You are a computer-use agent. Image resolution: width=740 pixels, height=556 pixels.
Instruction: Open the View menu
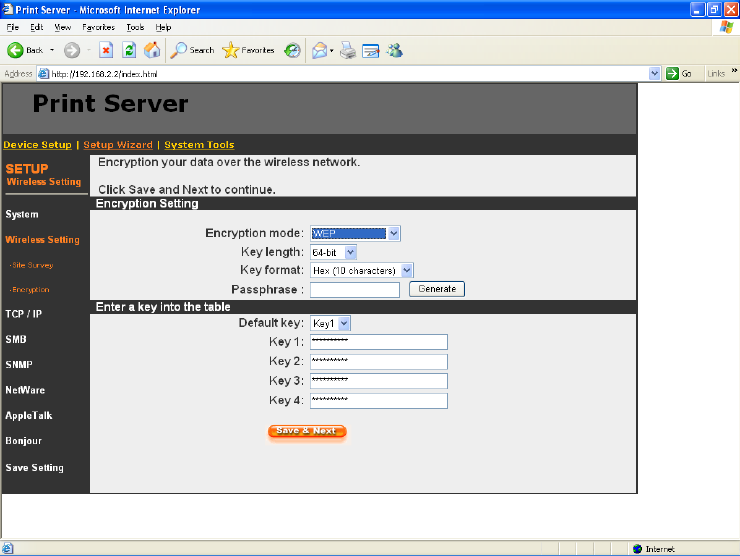click(x=63, y=27)
